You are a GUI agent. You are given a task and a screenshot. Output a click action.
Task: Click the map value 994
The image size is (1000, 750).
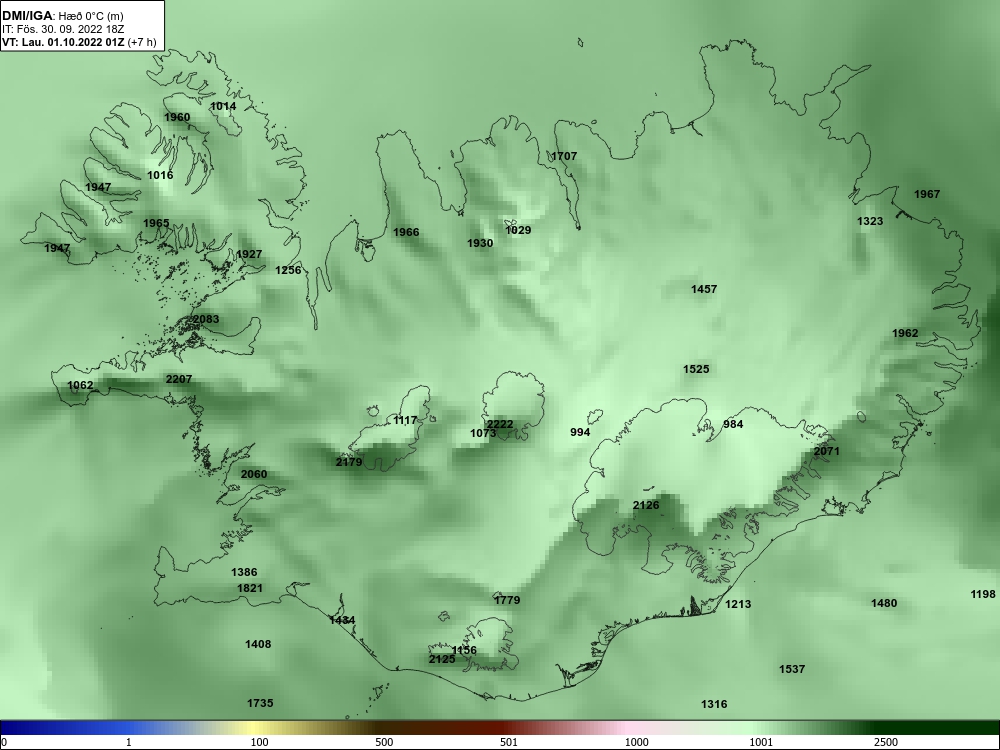[580, 432]
